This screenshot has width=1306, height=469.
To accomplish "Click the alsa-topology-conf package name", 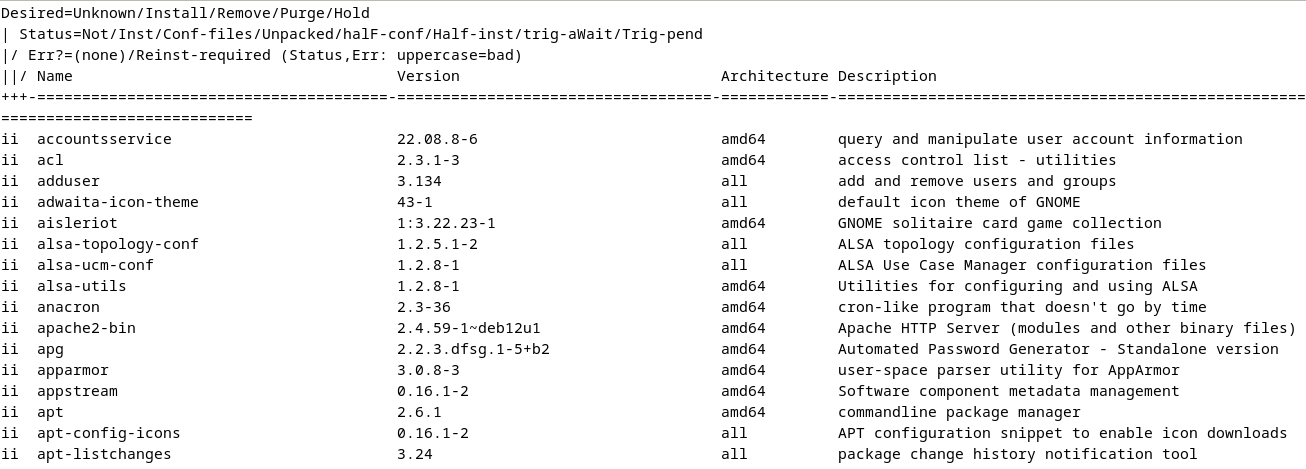I will coord(118,244).
